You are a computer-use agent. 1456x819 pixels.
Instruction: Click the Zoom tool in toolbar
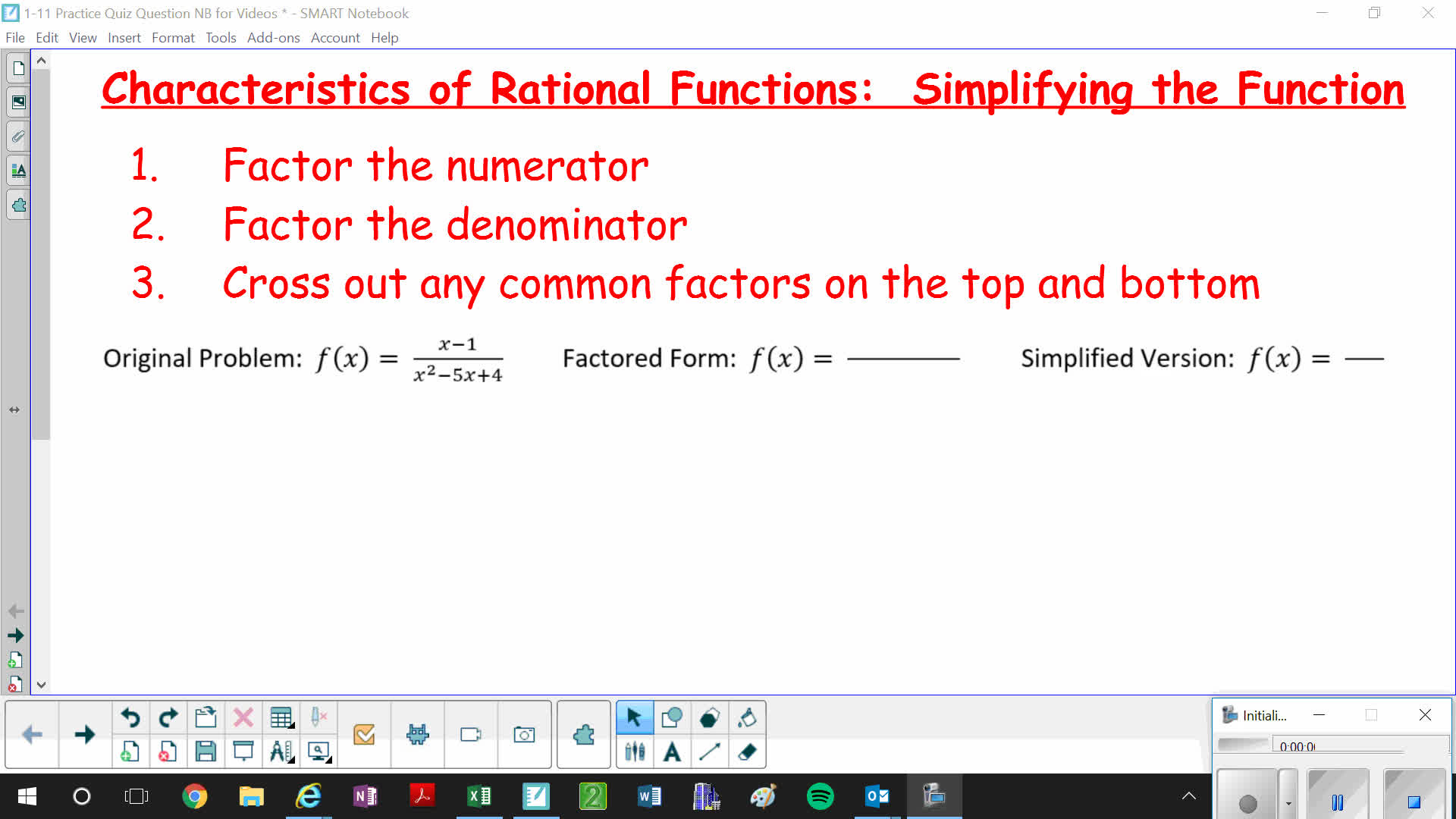tap(318, 752)
